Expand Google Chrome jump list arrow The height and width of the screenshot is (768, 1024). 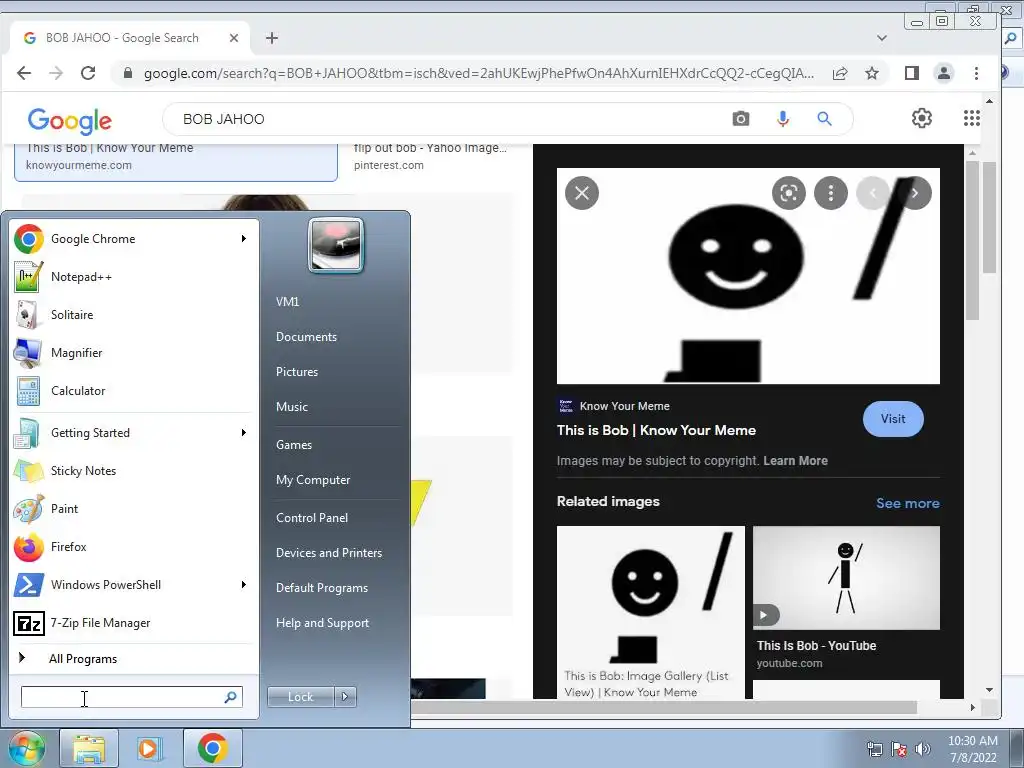point(244,239)
